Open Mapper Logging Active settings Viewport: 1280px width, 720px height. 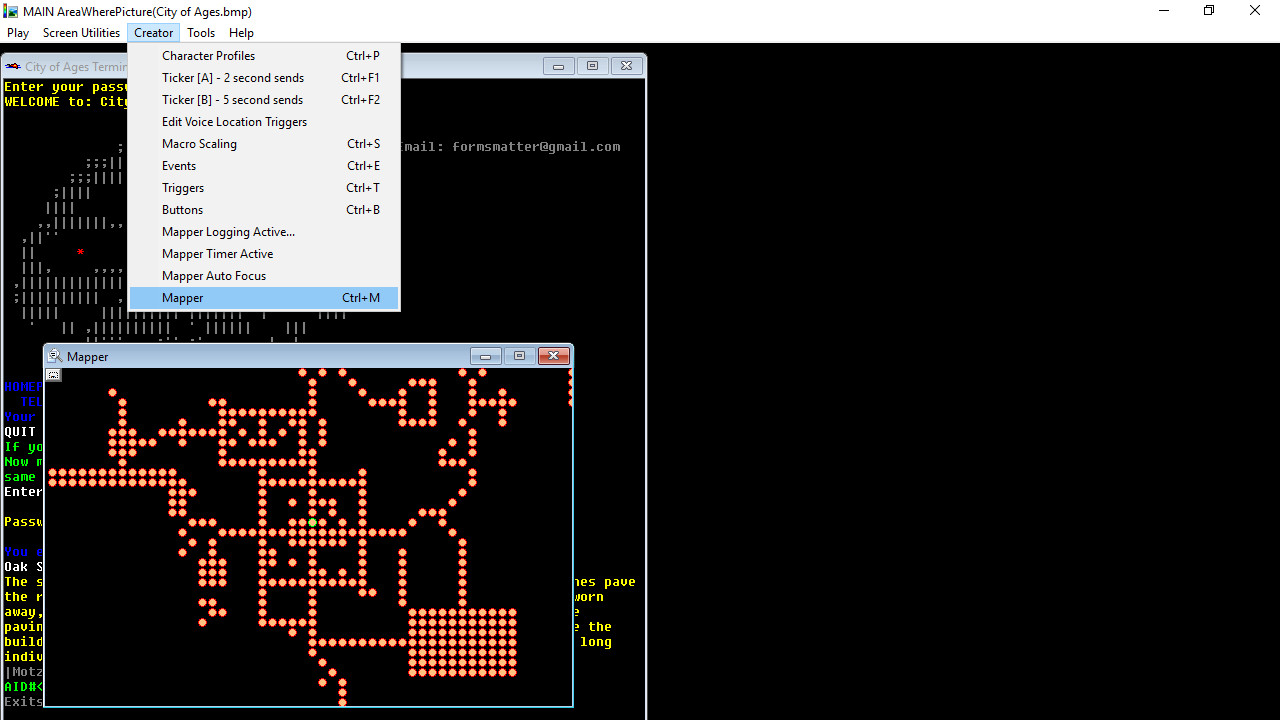pyautogui.click(x=228, y=231)
